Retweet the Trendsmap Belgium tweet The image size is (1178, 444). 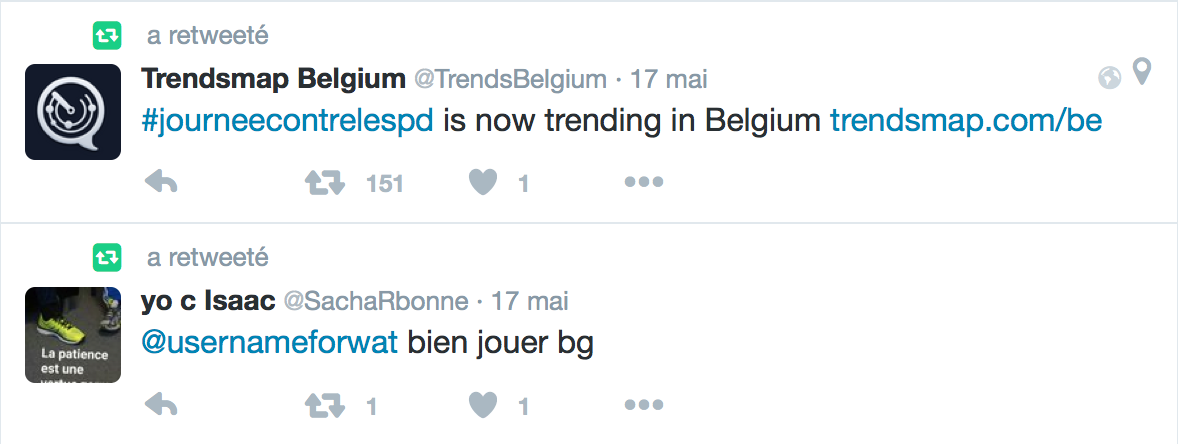coord(324,183)
